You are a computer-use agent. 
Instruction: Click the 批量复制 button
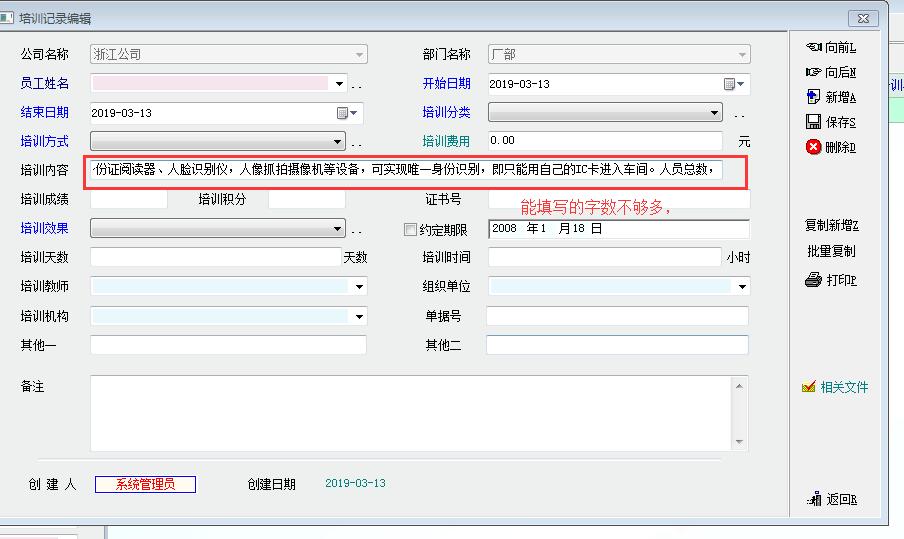(831, 251)
